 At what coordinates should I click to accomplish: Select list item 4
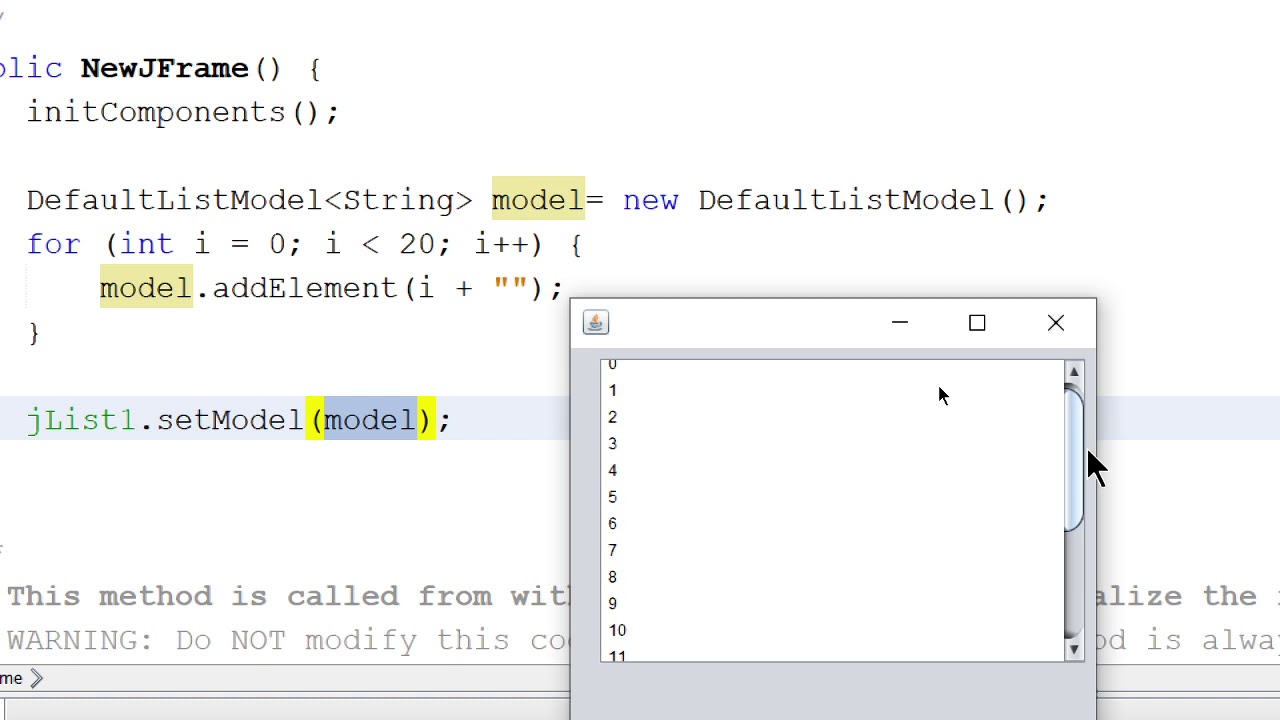(x=832, y=471)
